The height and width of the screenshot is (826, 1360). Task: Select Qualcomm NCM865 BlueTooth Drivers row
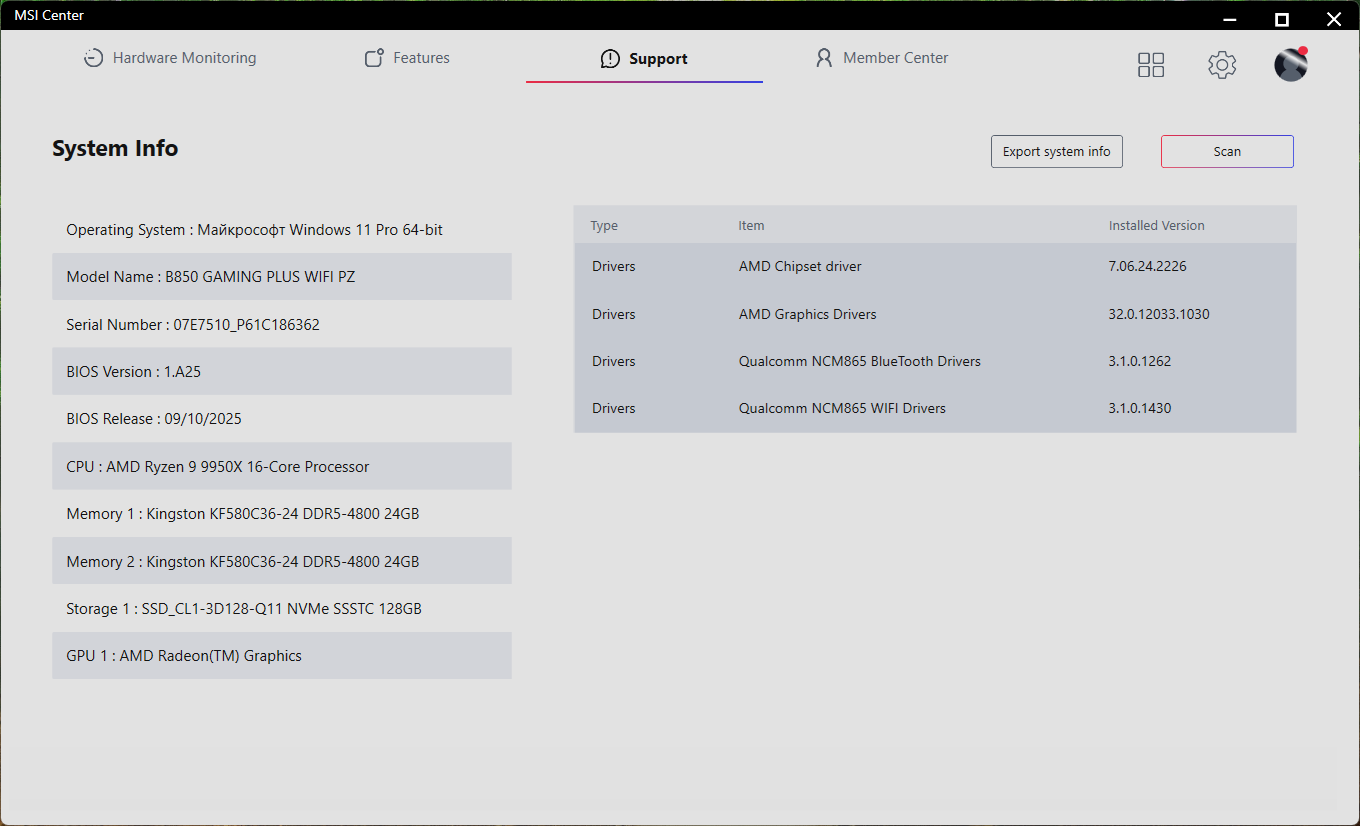pyautogui.click(x=935, y=361)
